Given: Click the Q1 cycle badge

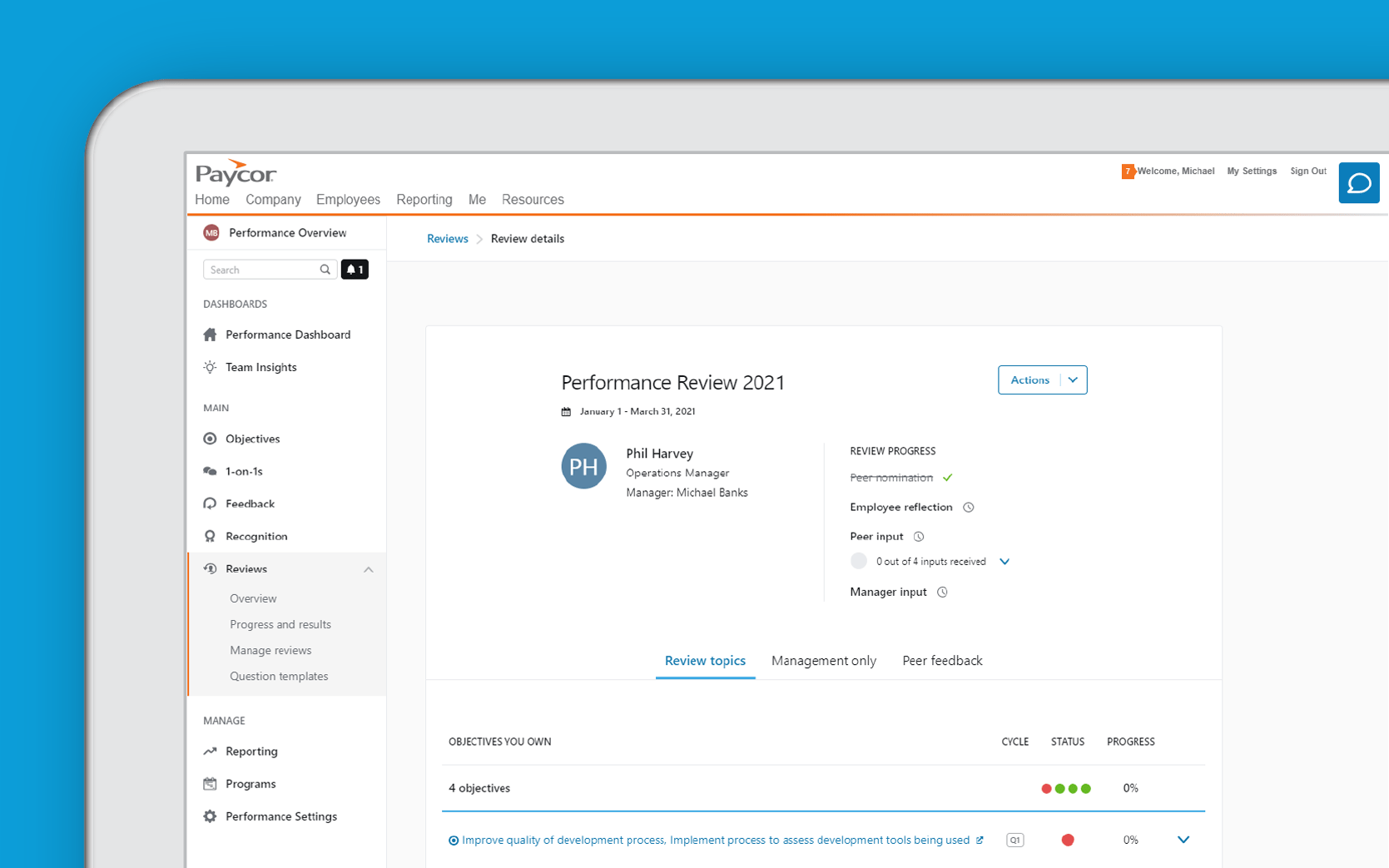Looking at the screenshot, I should click(1014, 841).
